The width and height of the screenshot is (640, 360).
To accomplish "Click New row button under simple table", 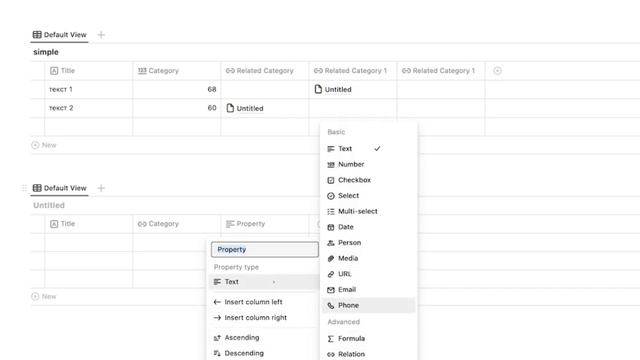I will click(44, 145).
